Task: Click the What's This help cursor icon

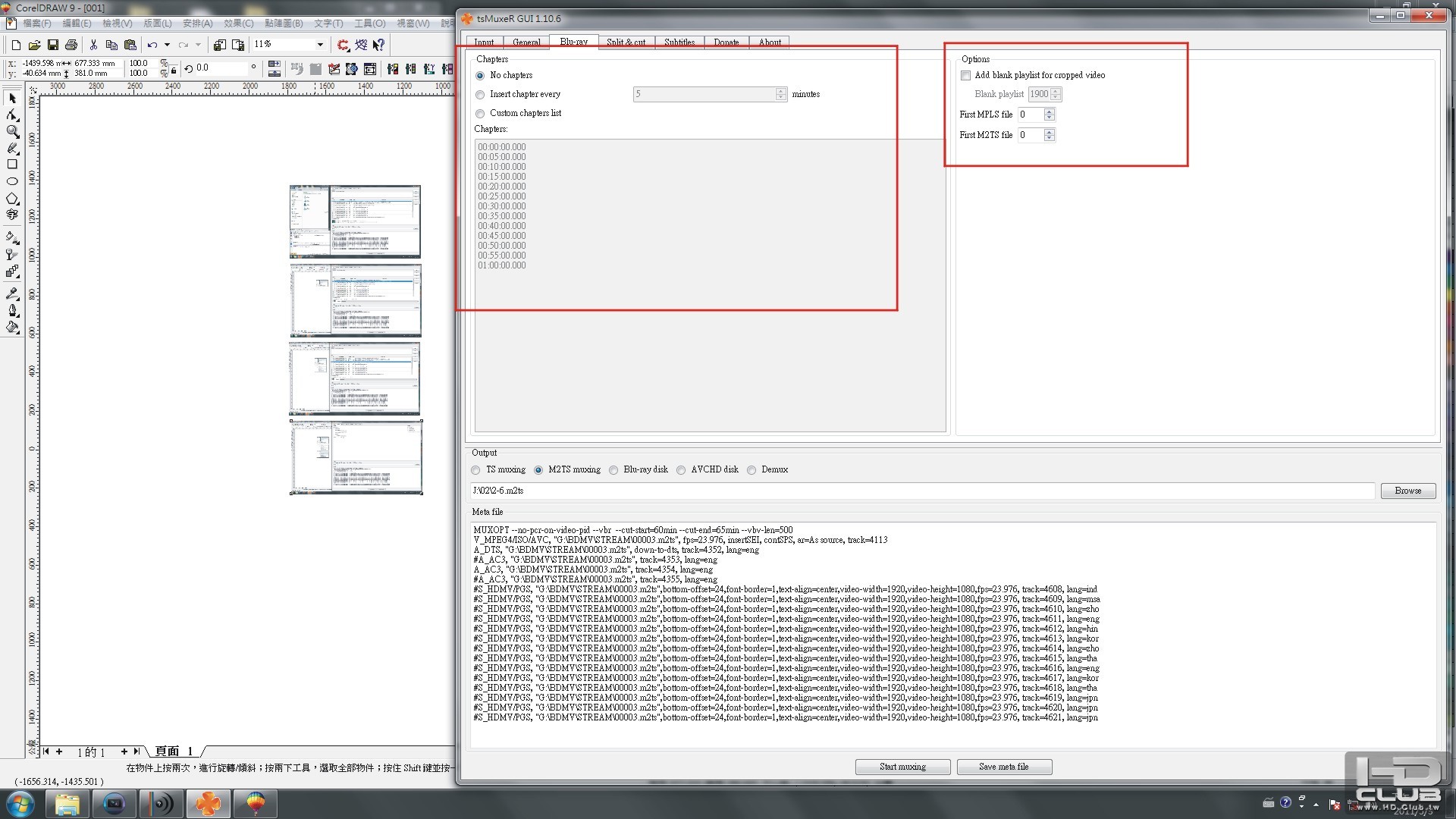Action: tap(378, 45)
